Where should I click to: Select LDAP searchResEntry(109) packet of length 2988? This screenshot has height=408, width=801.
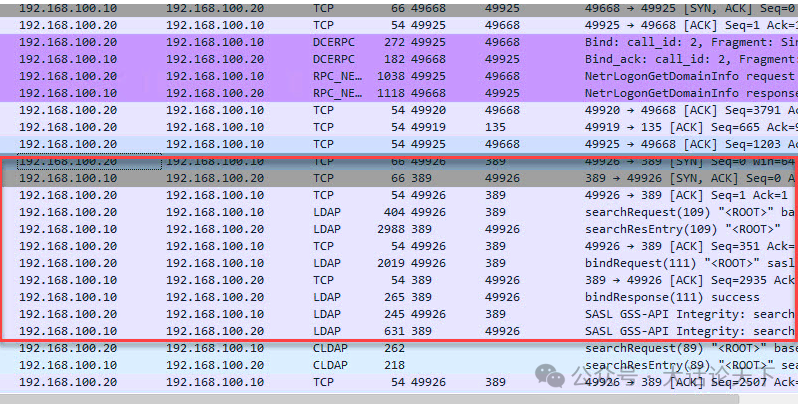pos(400,229)
